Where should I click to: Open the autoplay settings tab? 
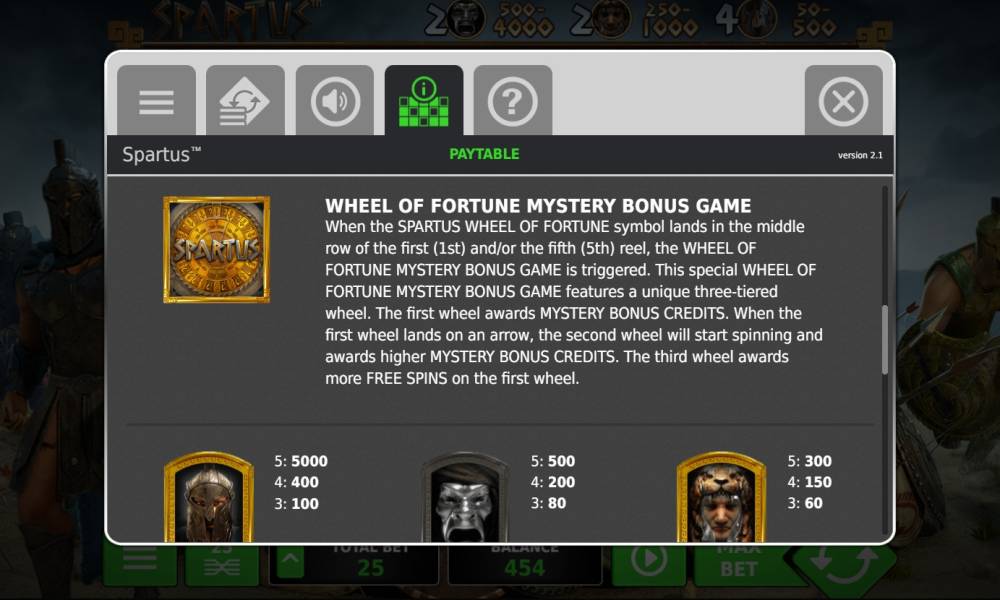point(245,101)
